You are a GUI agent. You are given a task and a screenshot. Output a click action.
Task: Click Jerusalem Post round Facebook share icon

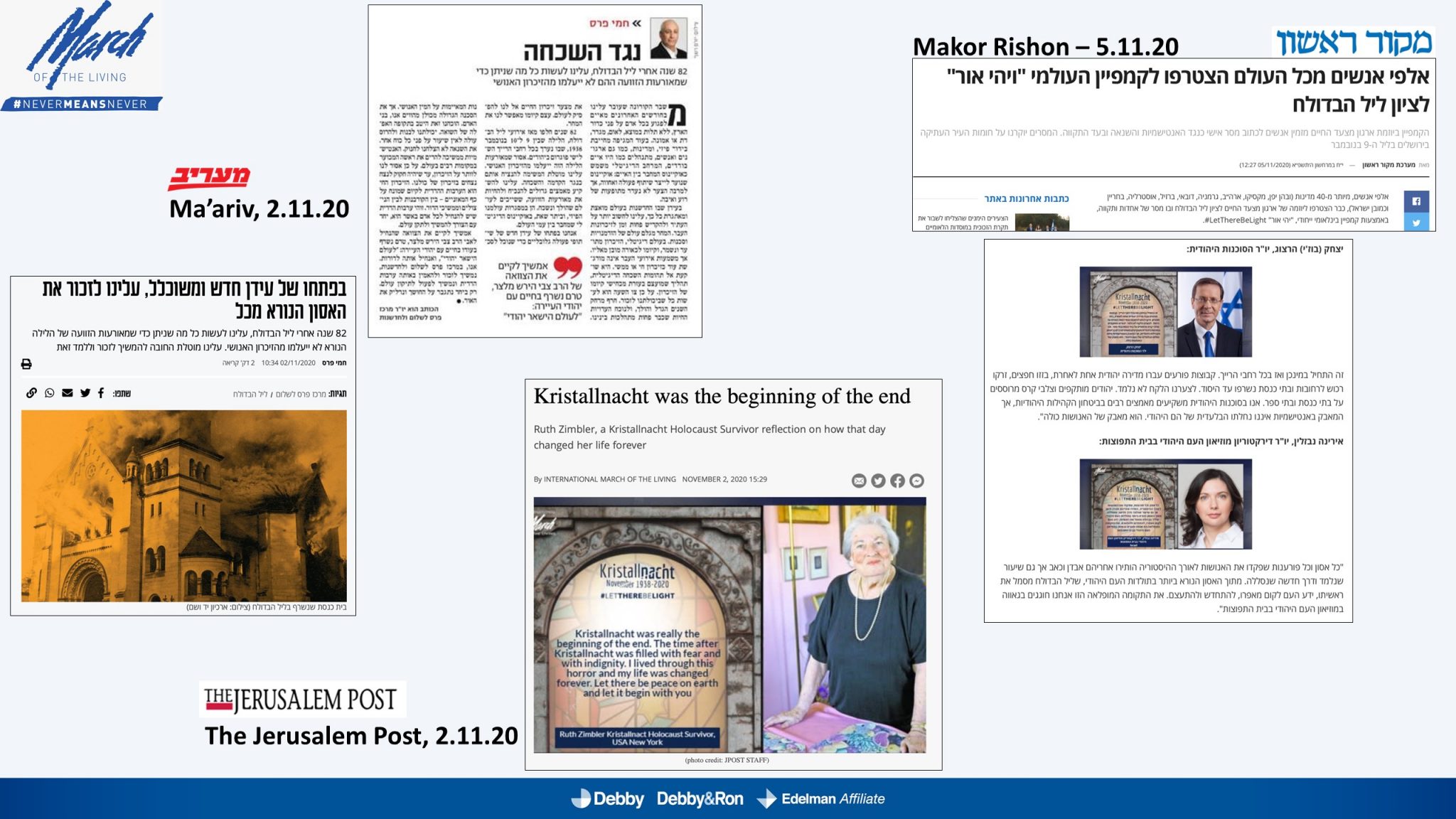click(897, 481)
